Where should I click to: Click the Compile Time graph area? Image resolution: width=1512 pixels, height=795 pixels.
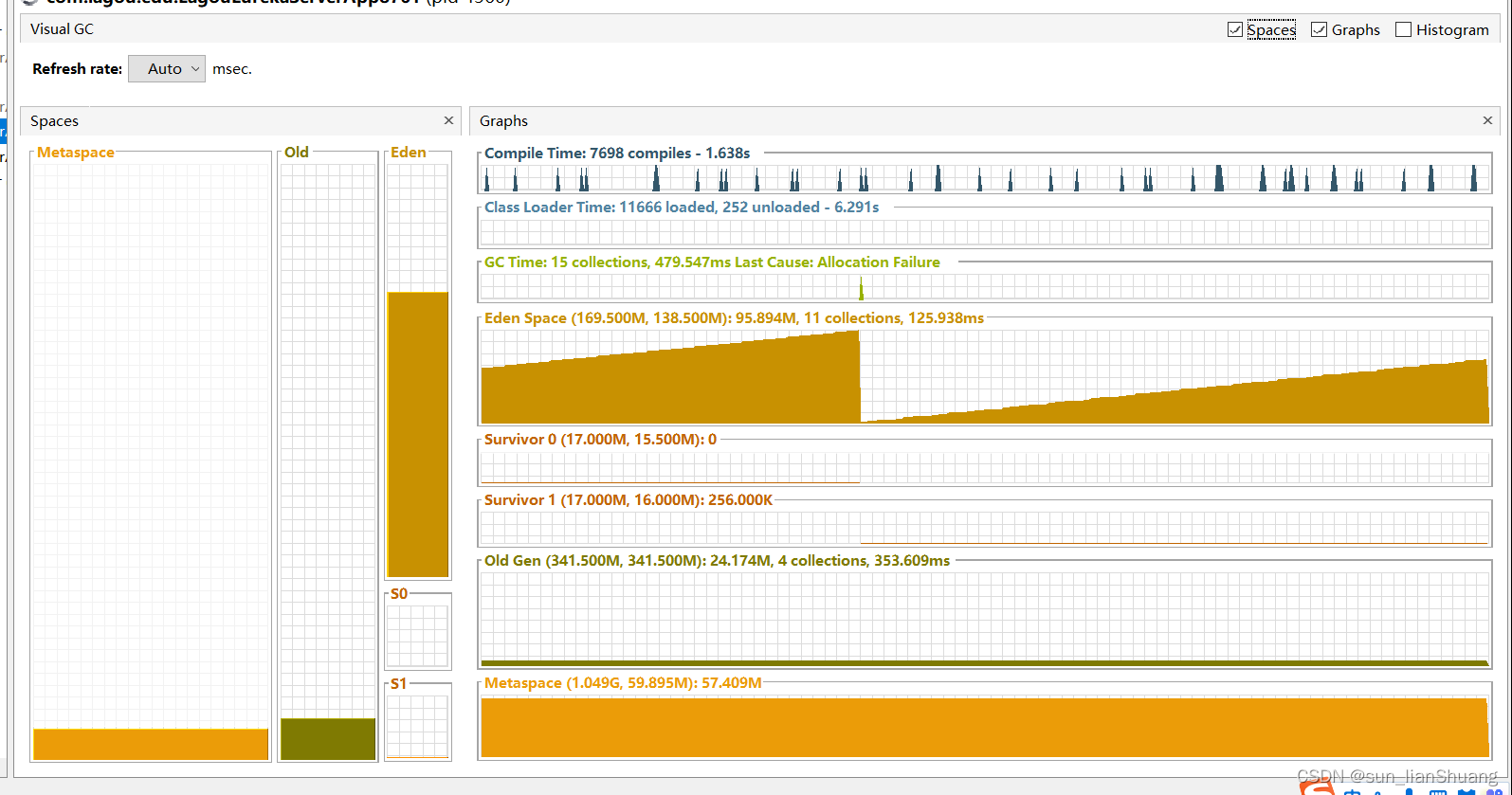coord(985,178)
